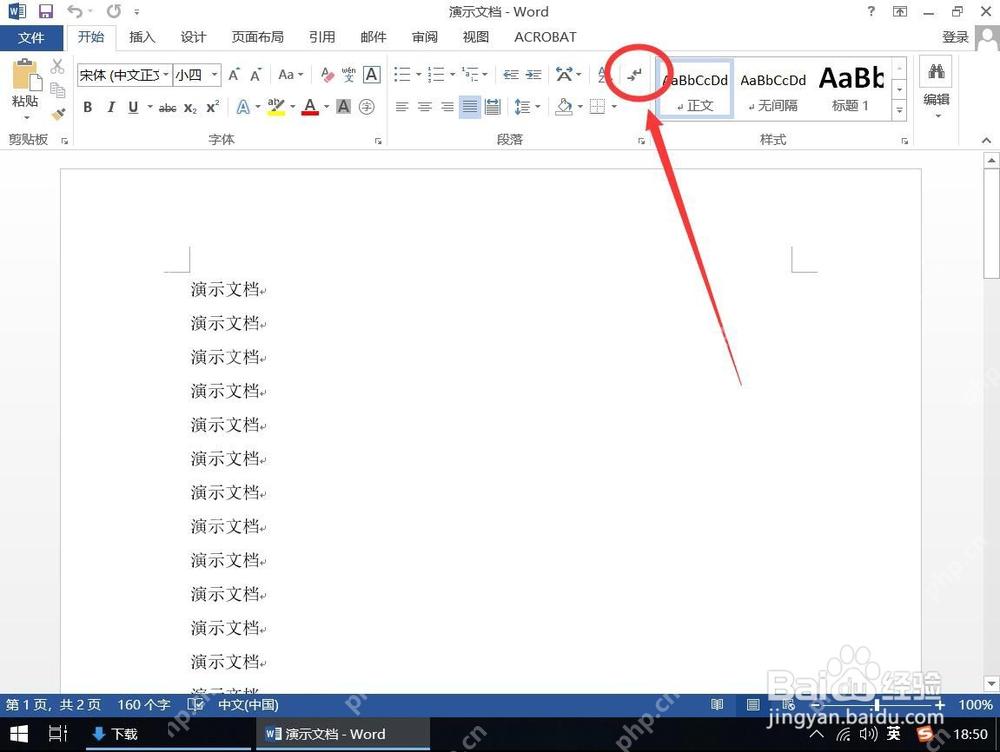Screen dimensions: 1000x752
Task: Click the word count 160 个字
Action: click(x=143, y=705)
